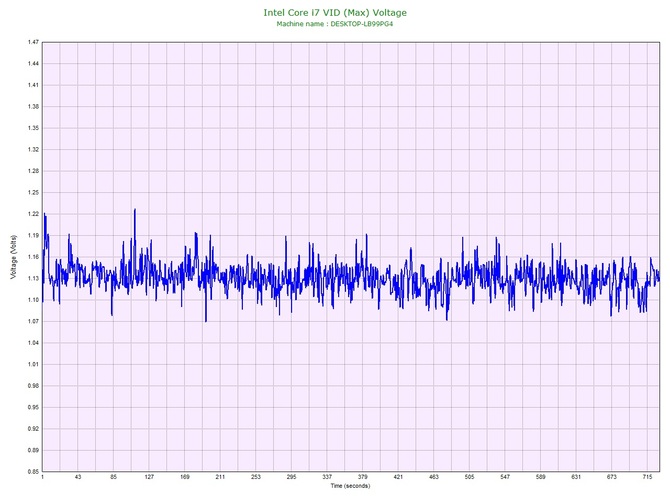The height and width of the screenshot is (503, 670).
Task: Click the time axis value 337
Action: [327, 477]
